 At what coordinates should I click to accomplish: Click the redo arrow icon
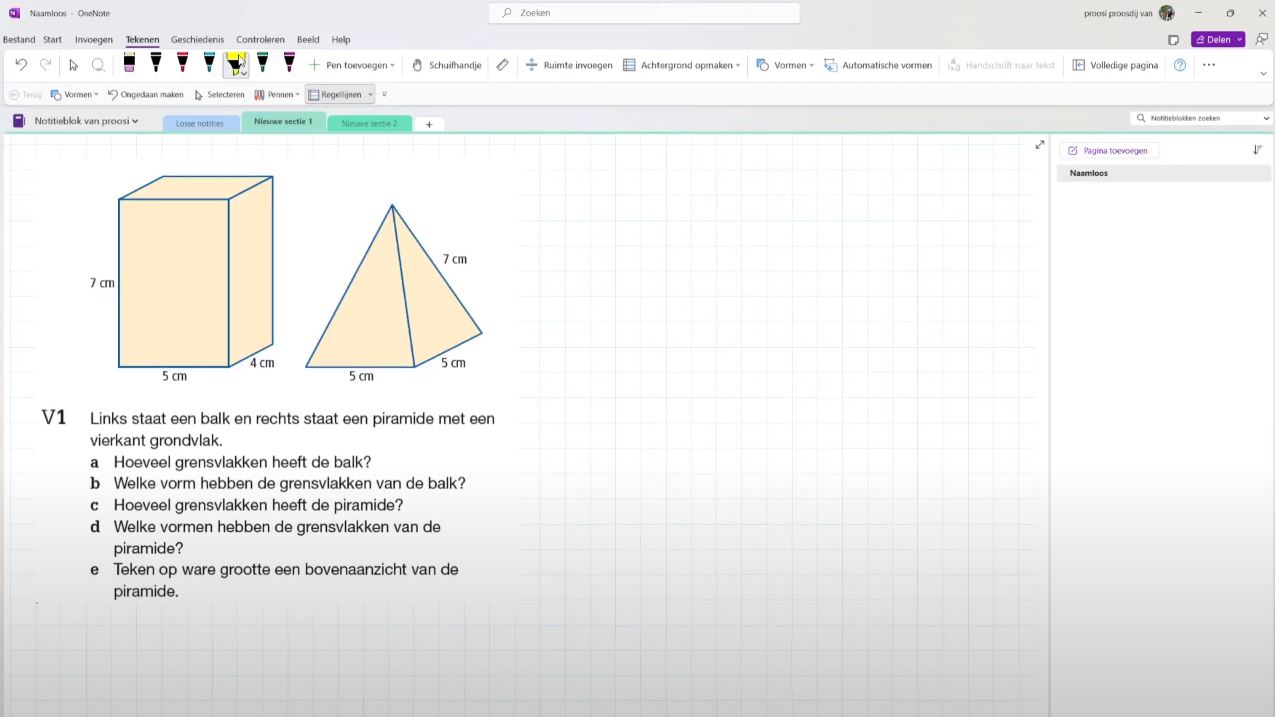point(45,64)
